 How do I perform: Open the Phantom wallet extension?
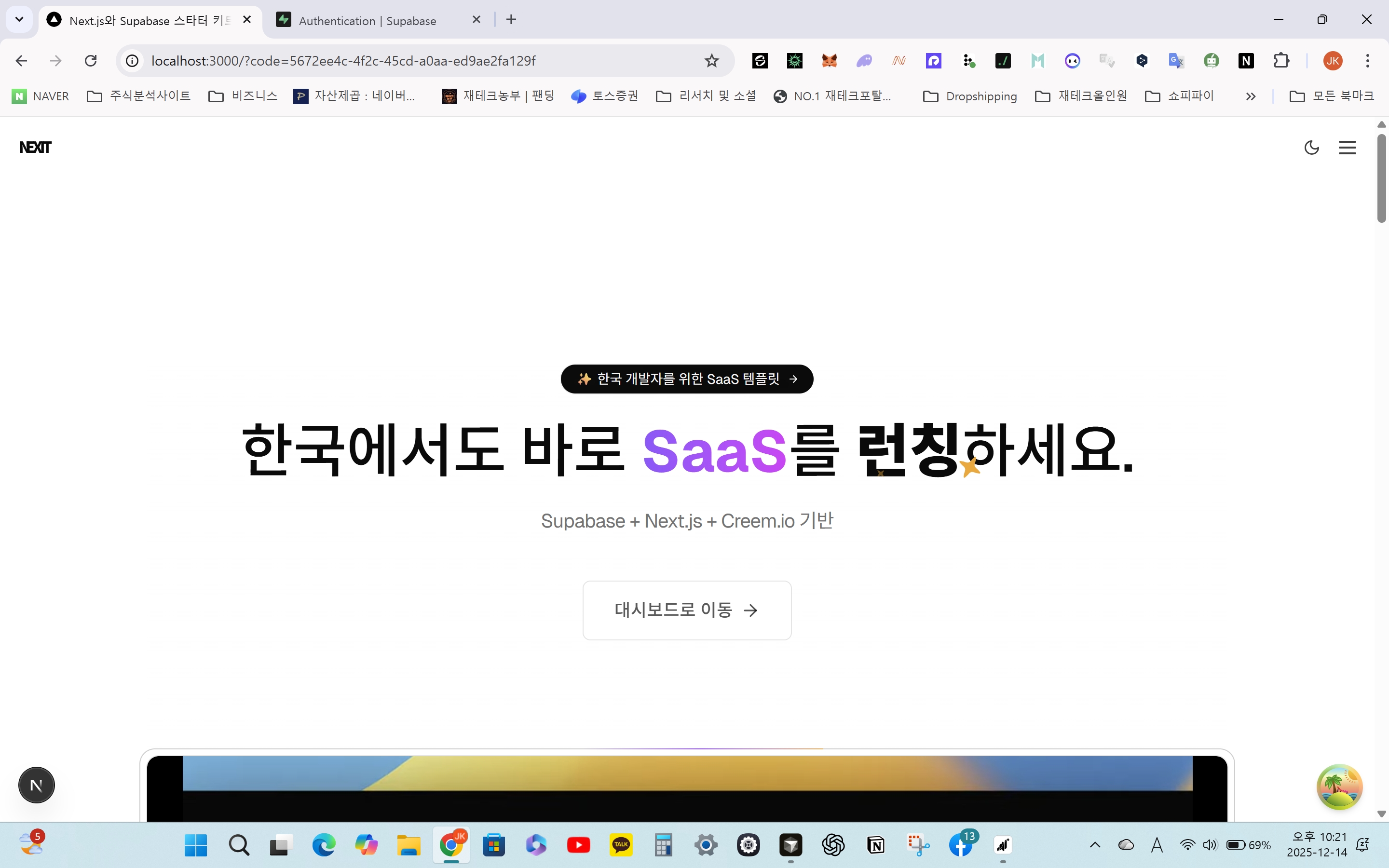[865, 61]
